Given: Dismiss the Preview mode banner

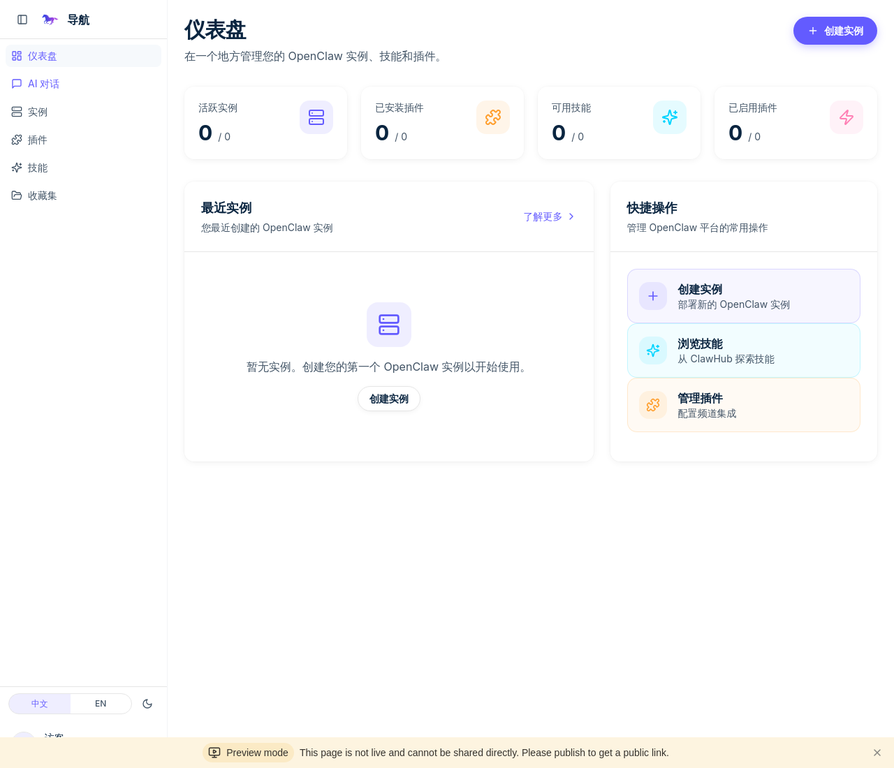Looking at the screenshot, I should [877, 752].
